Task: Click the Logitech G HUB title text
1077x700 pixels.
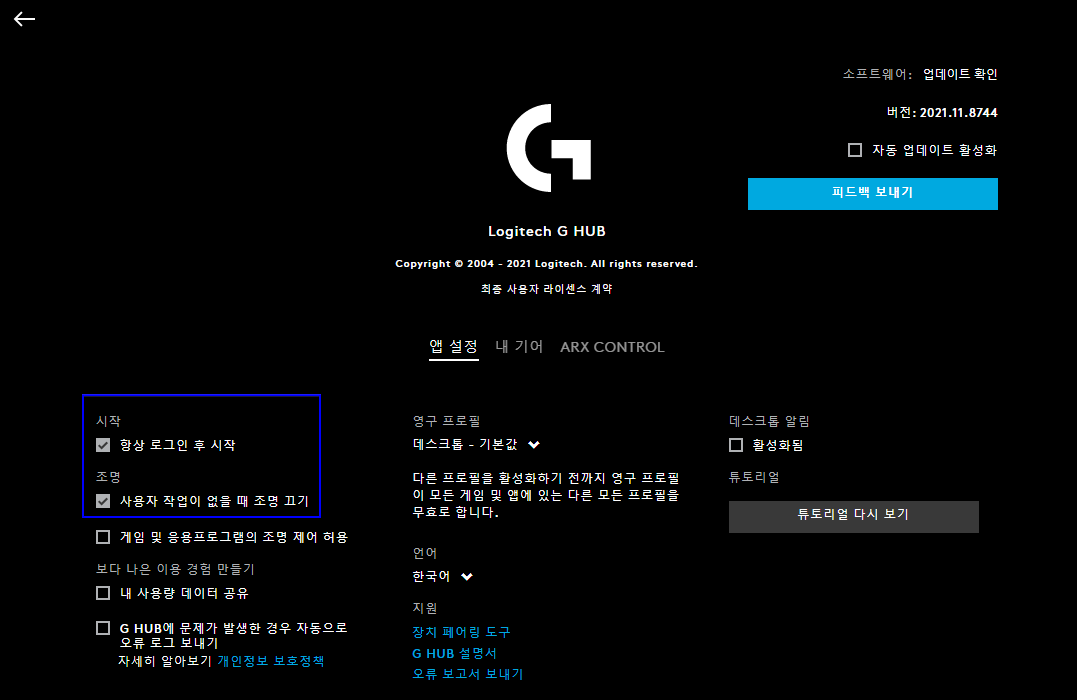Action: pyautogui.click(x=547, y=232)
